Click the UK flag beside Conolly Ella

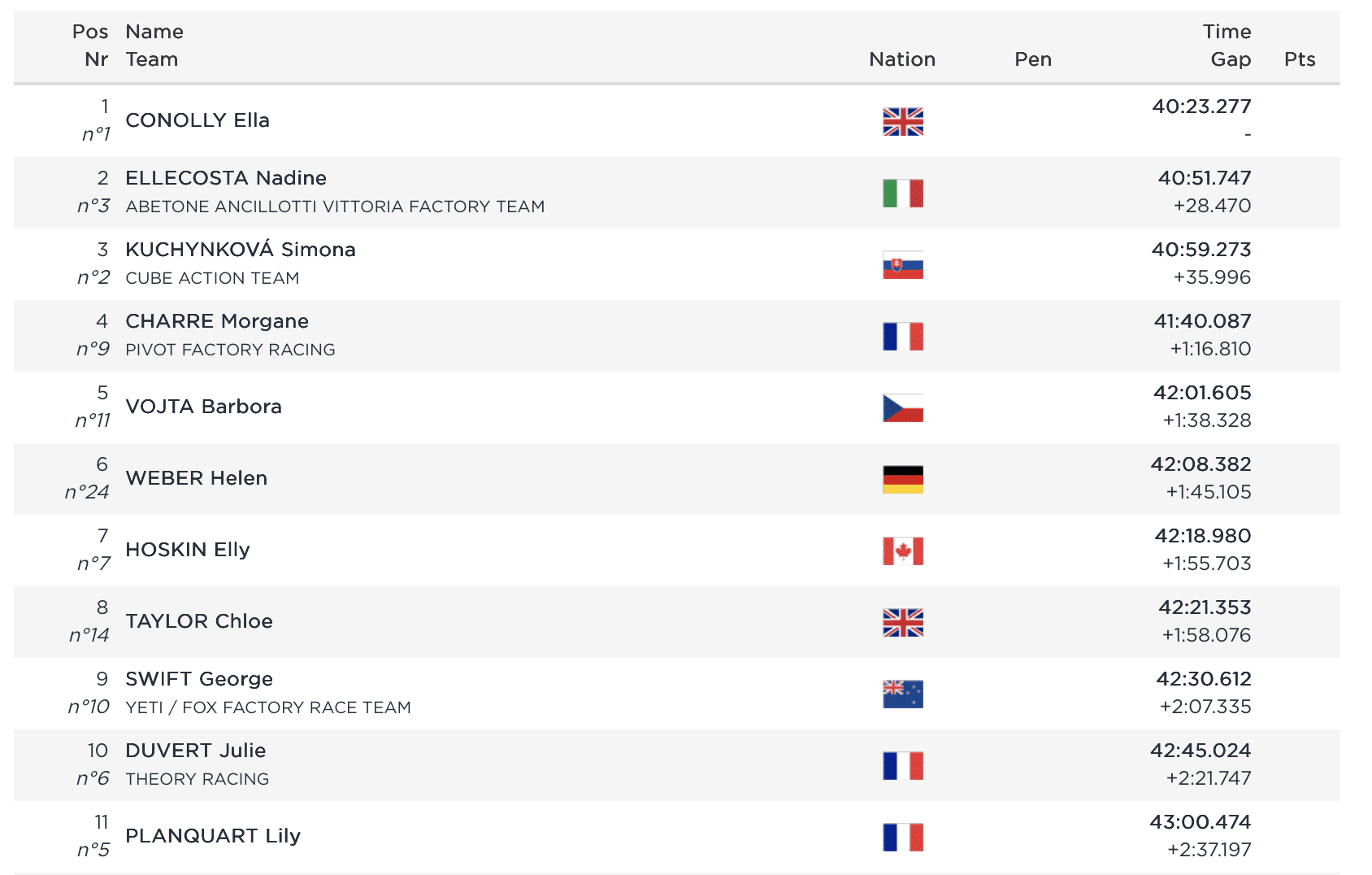pos(902,122)
